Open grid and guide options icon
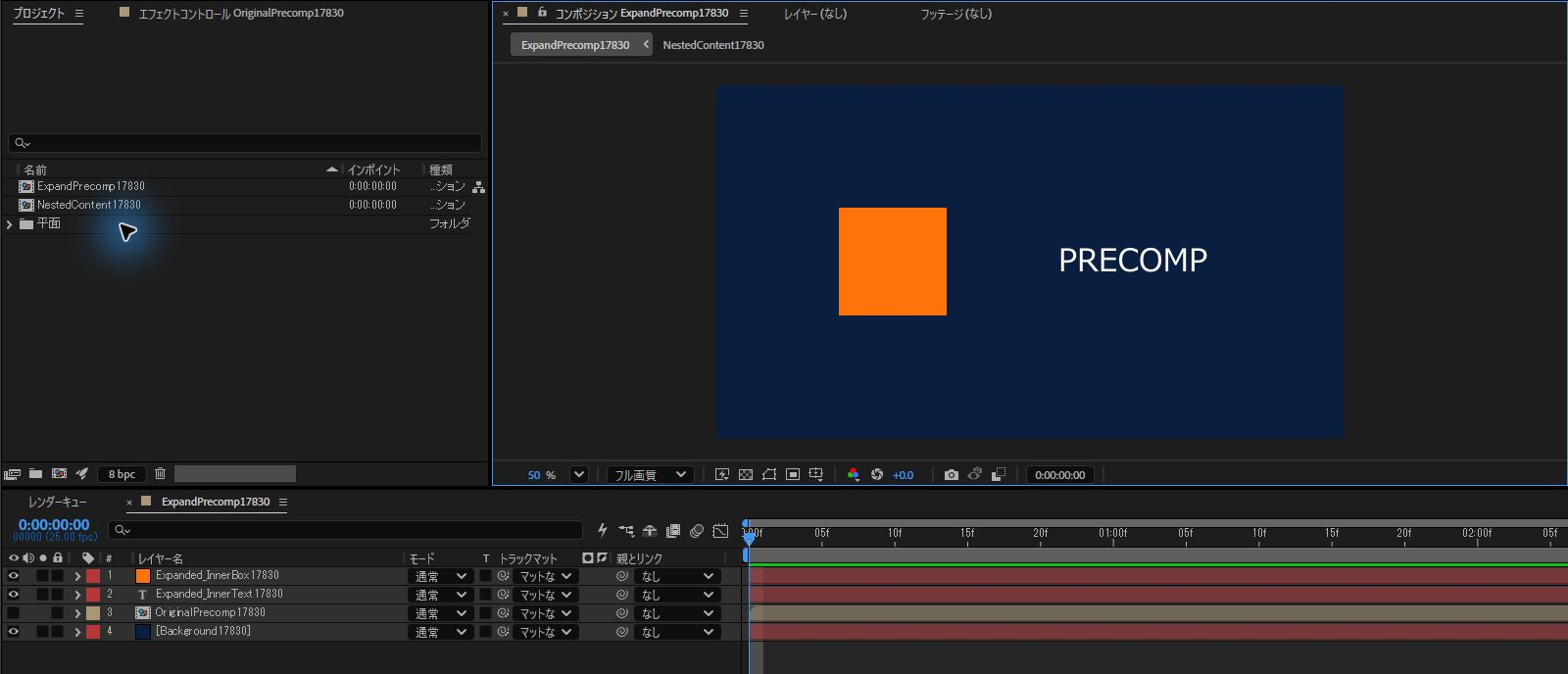 pos(816,475)
